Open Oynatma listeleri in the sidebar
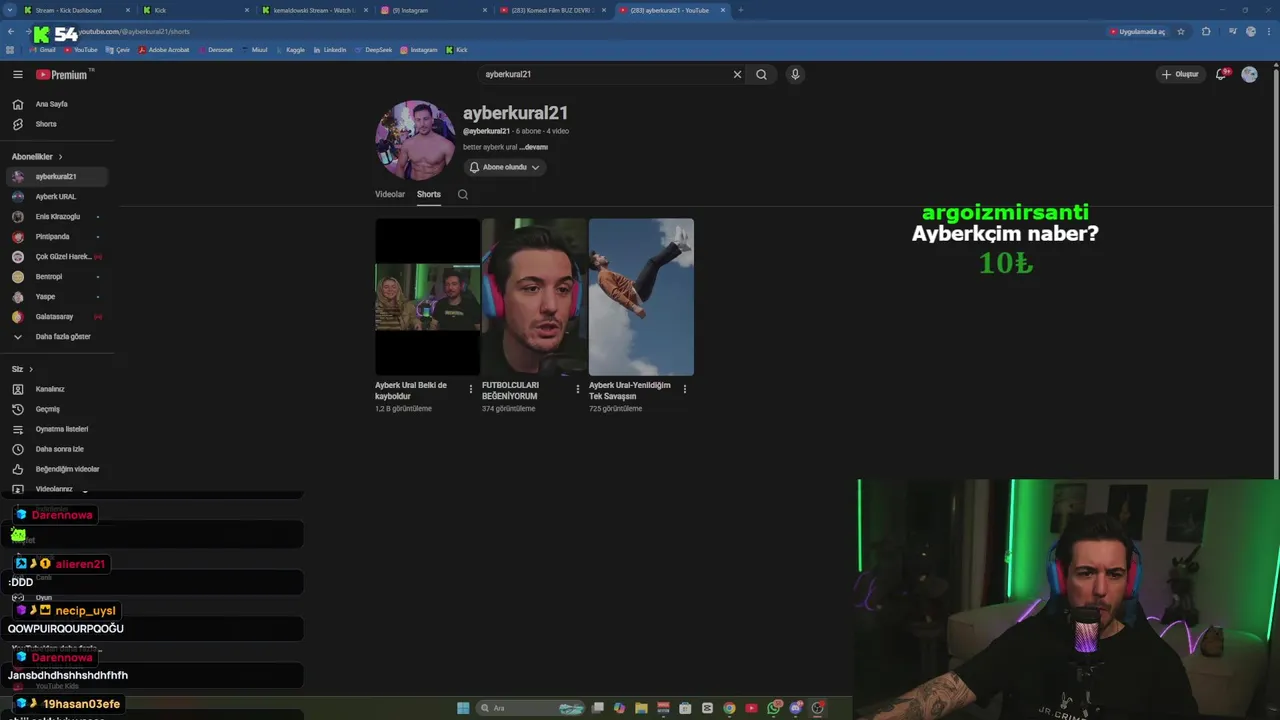 tap(55, 429)
